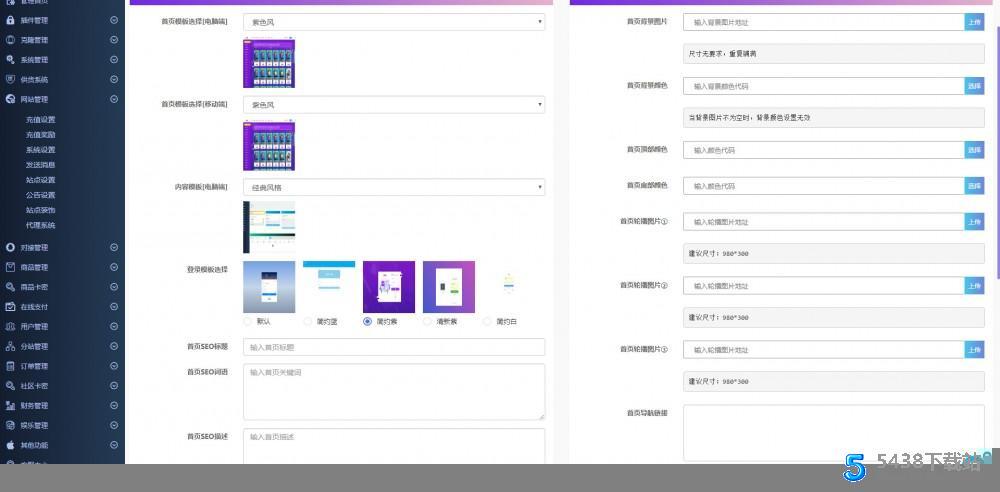Viewport: 1000px width, 492px height.
Task: Focus the 首页SEO词语 keywords textarea
Action: click(x=393, y=392)
